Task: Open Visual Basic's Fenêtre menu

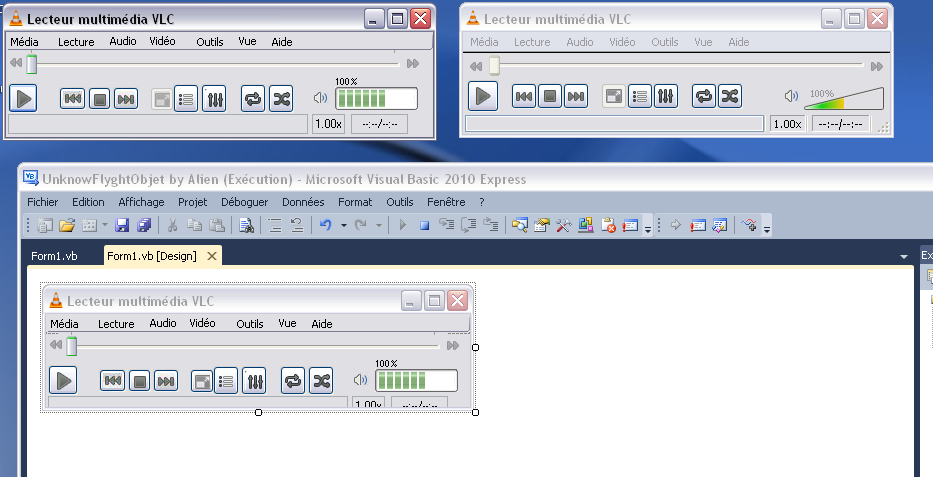Action: pos(446,202)
